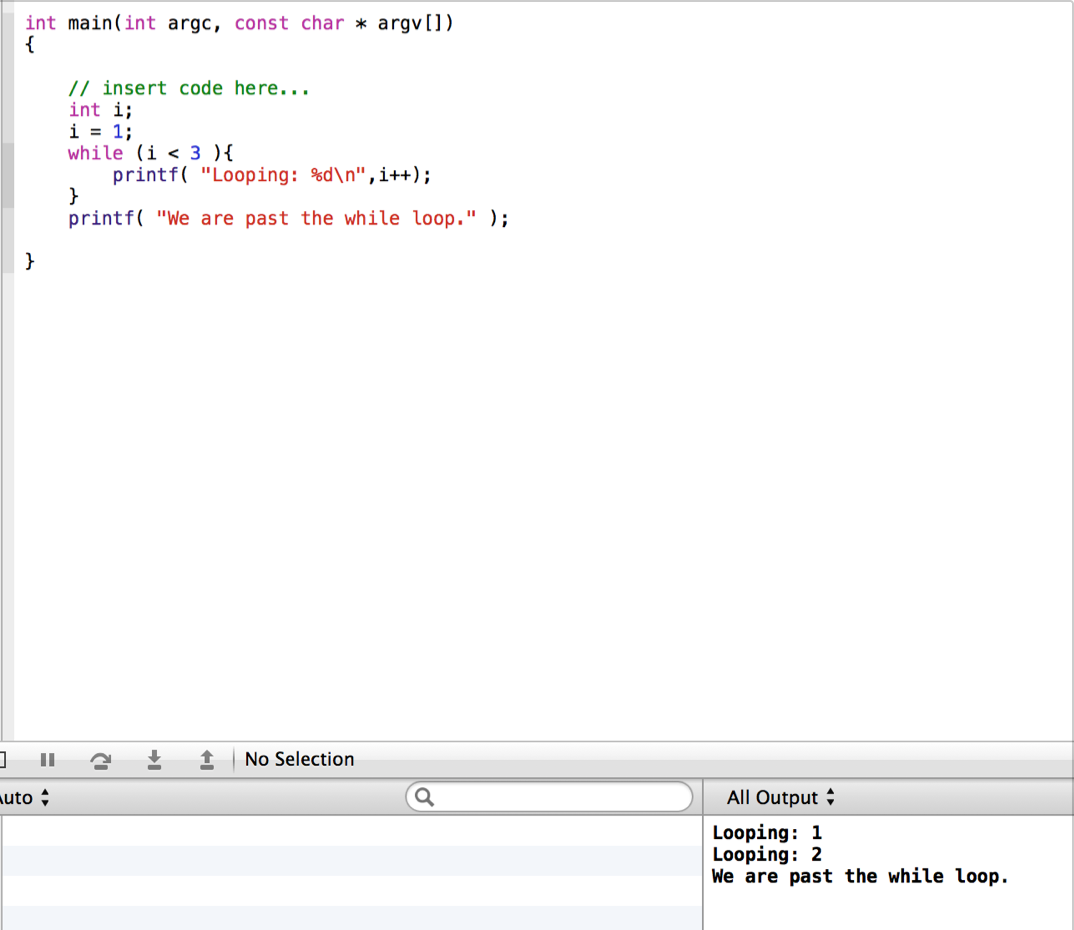The height and width of the screenshot is (930, 1074).
Task: Click the Step Over debug icon
Action: 101,760
